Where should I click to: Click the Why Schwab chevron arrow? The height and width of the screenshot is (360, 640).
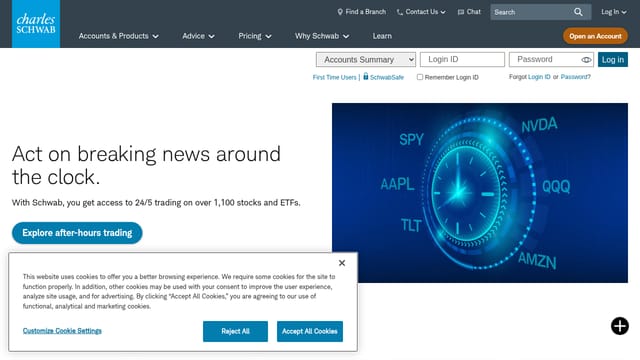[x=346, y=36]
